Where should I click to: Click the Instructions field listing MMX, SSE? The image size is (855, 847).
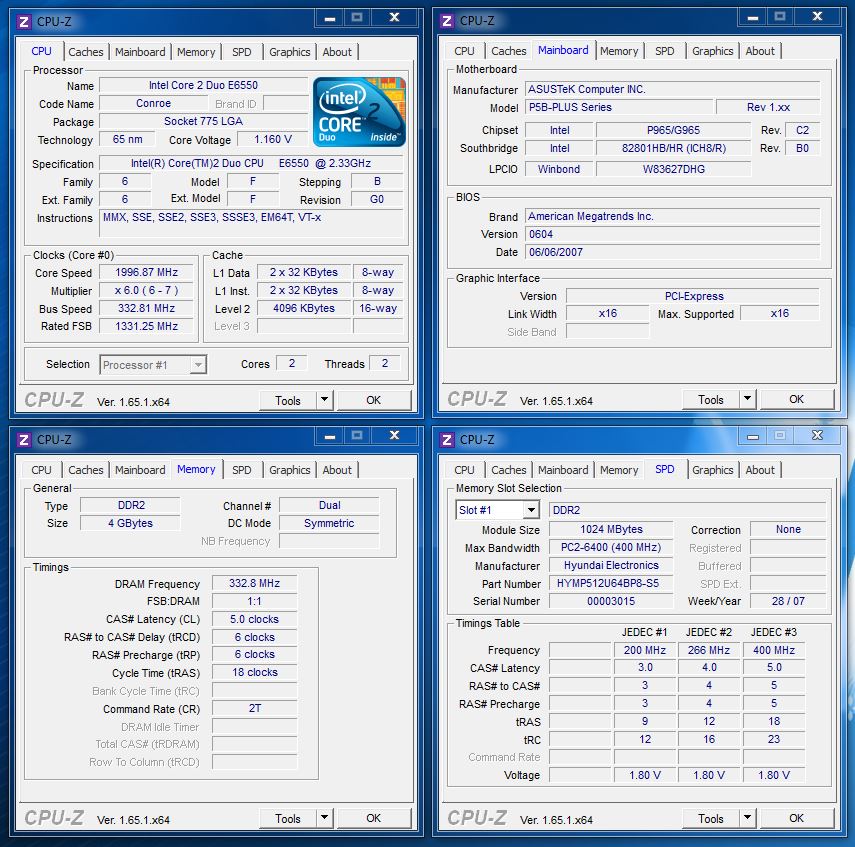[251, 223]
